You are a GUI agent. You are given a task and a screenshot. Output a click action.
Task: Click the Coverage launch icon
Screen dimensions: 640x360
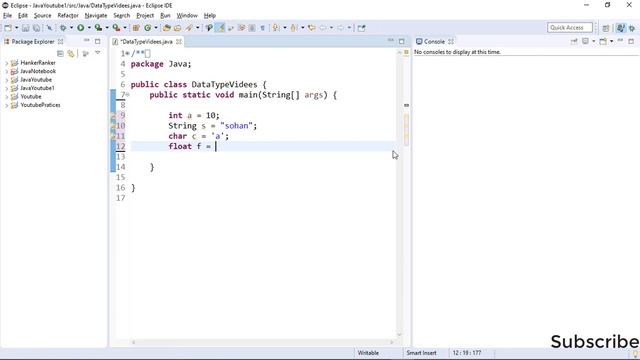98,28
